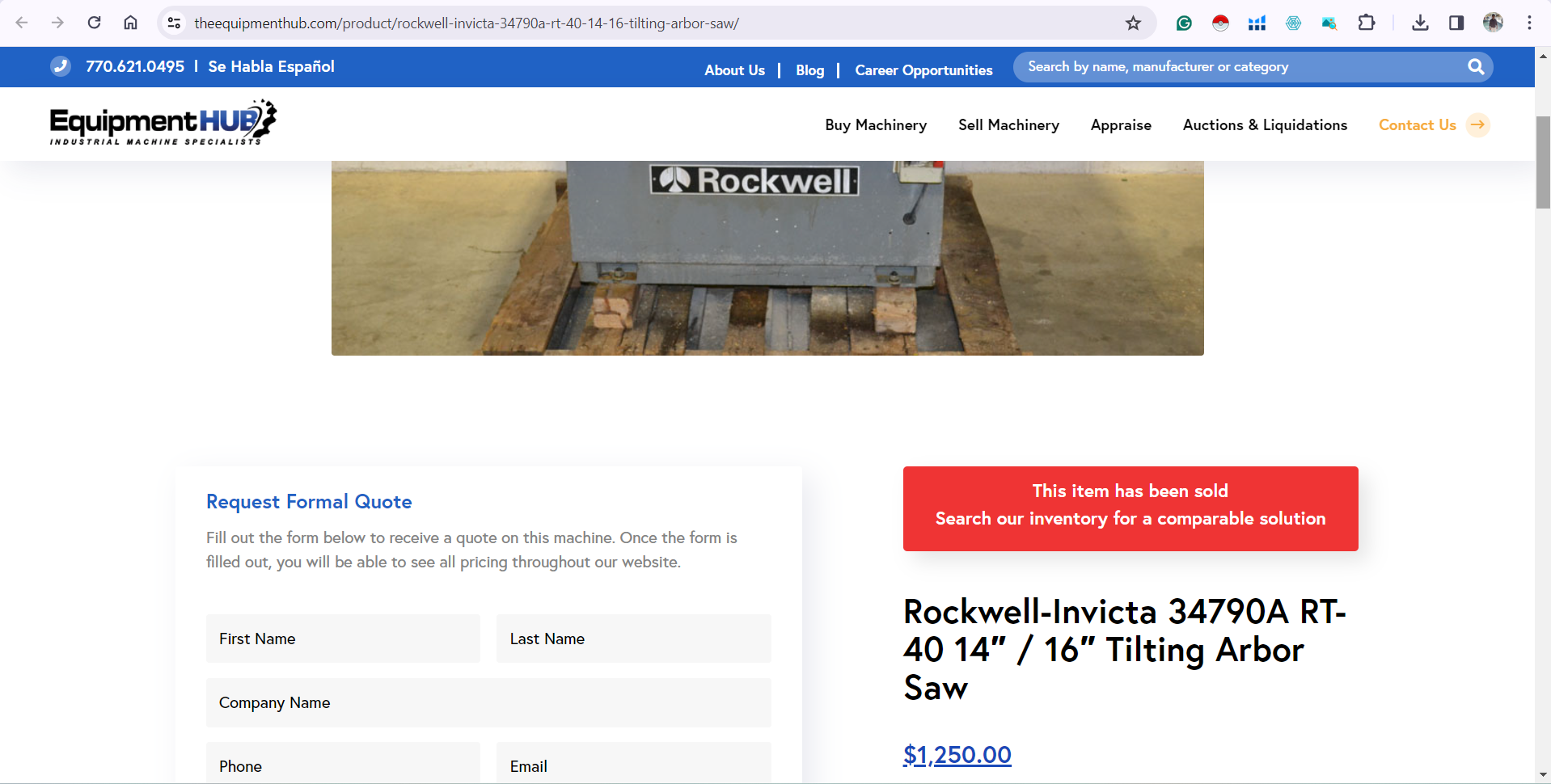Toggle the browser side panel
The height and width of the screenshot is (784, 1551).
pos(1456,23)
